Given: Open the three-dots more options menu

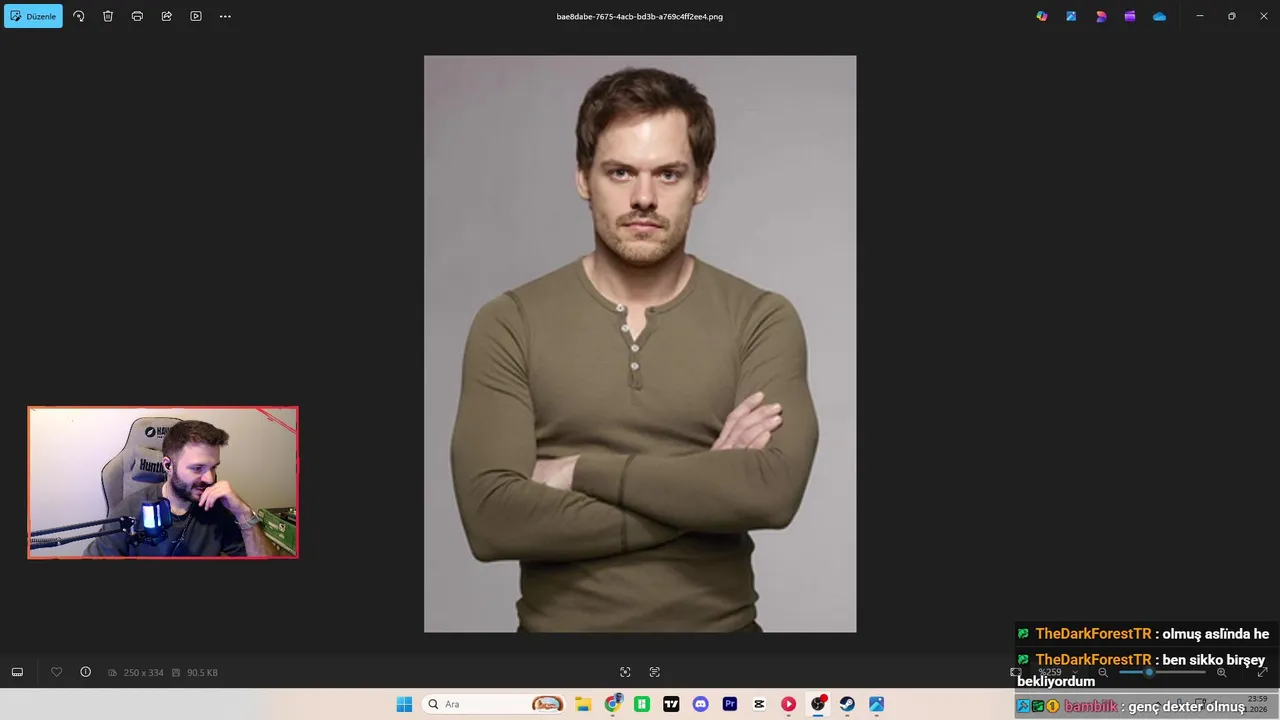Looking at the screenshot, I should tap(225, 16).
